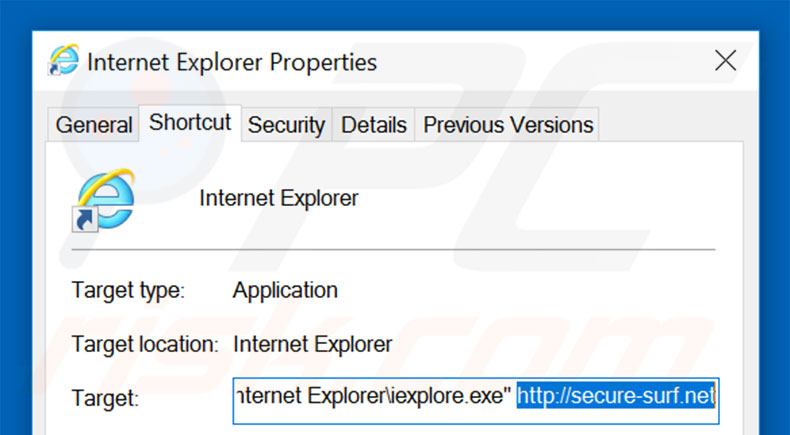The width and height of the screenshot is (790, 435).
Task: Click the shortcut arrow overlay badge
Action: pos(86,219)
